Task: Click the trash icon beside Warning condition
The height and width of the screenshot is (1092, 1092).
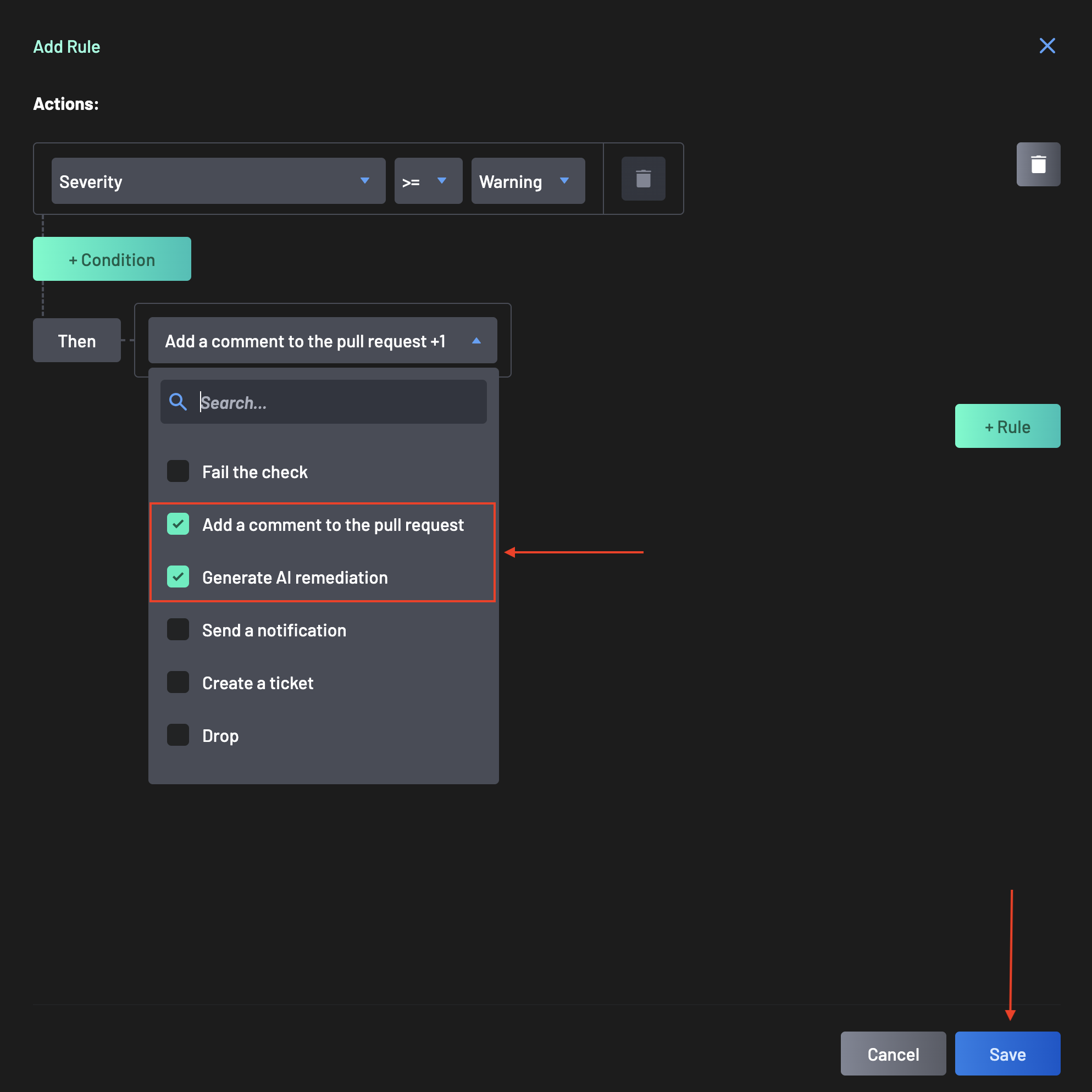Action: 642,179
